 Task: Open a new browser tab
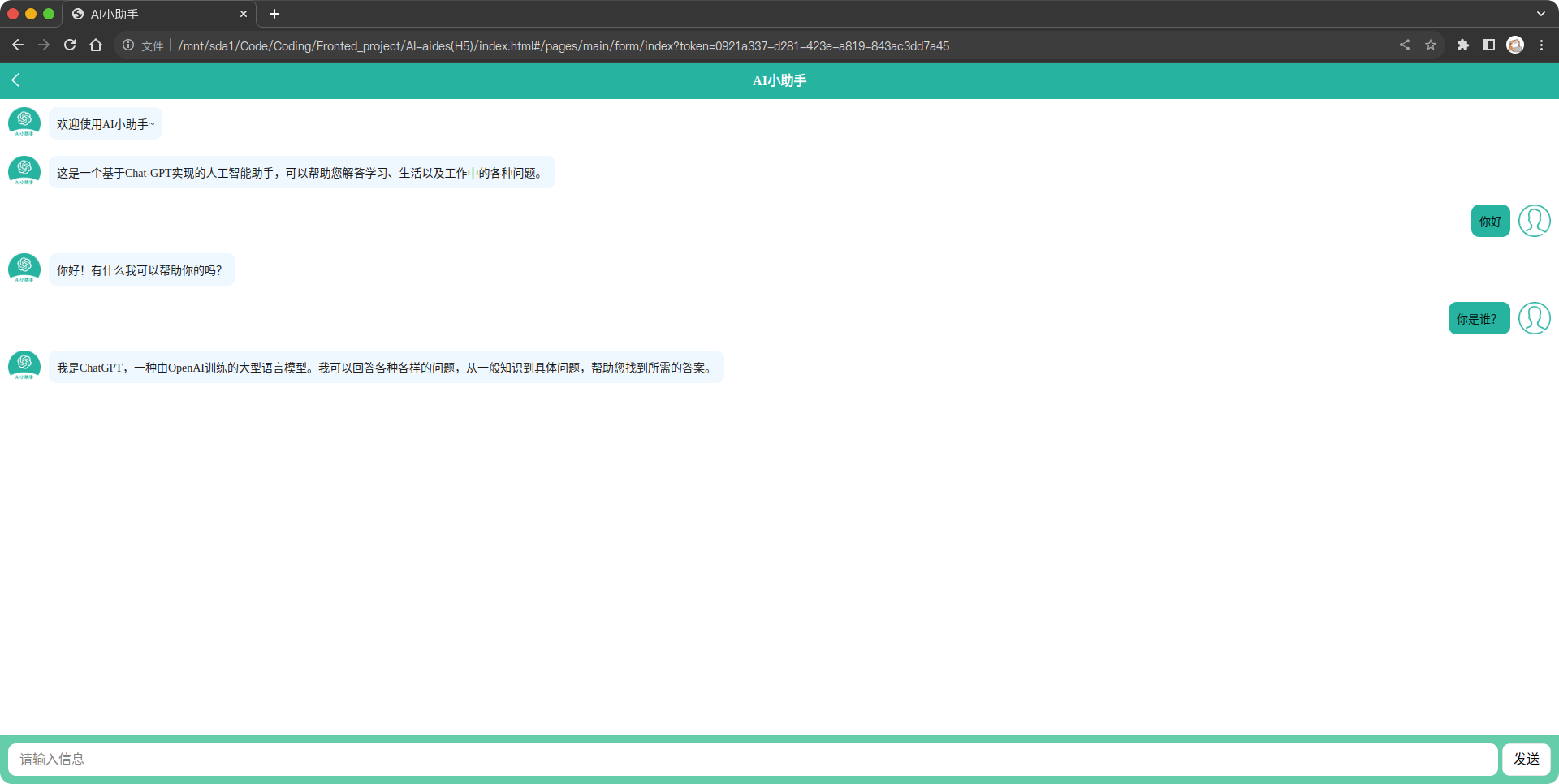pos(274,14)
